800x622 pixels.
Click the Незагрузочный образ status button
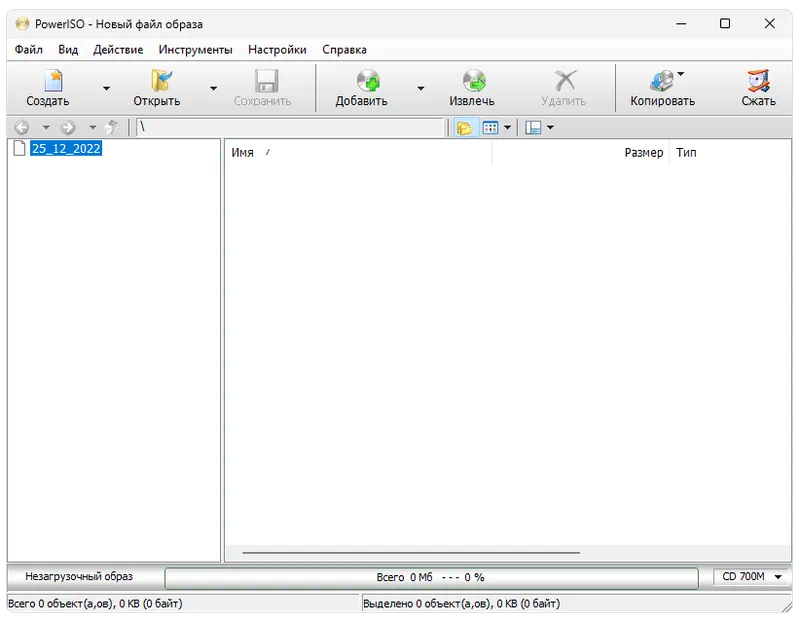79,577
